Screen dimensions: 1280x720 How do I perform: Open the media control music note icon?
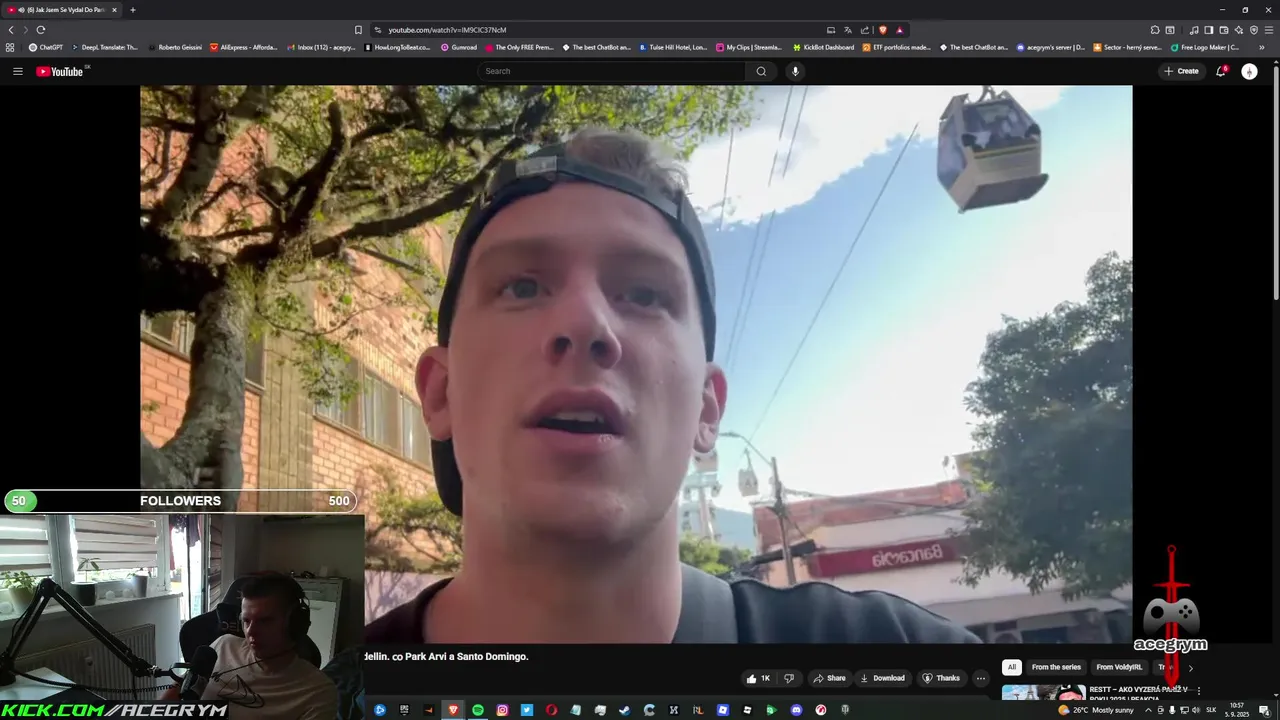(x=1194, y=30)
